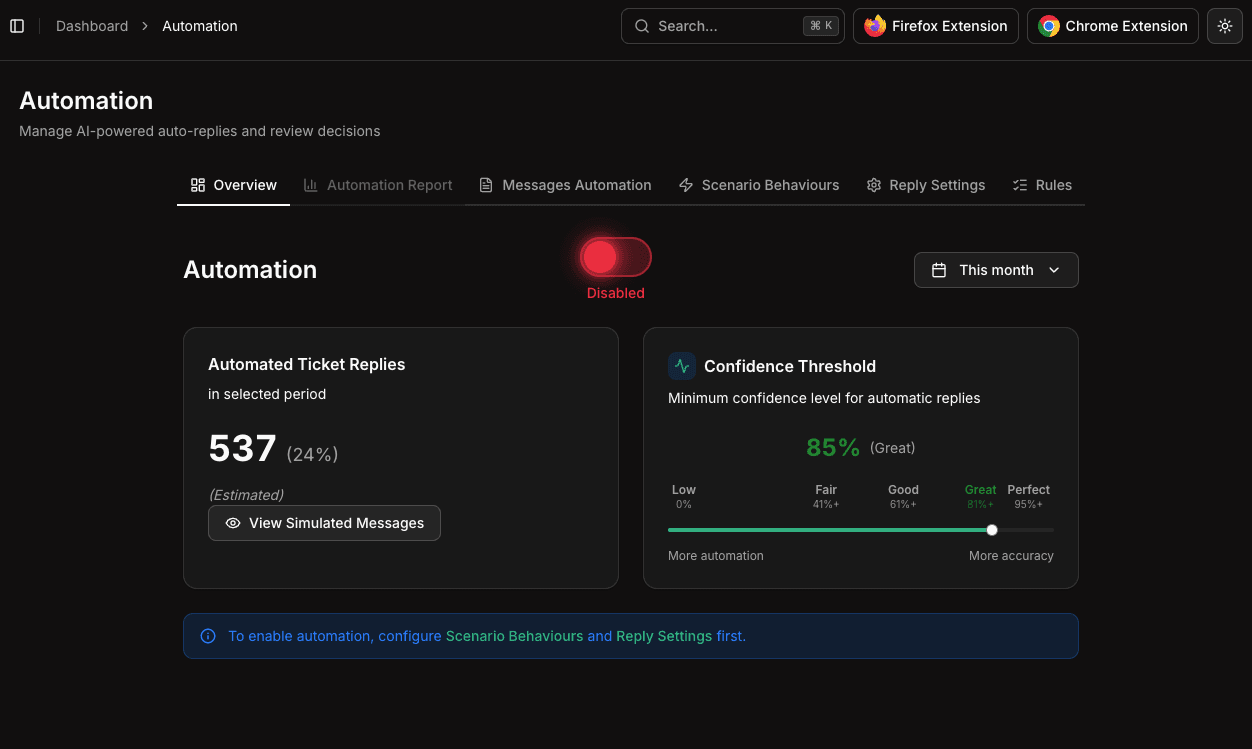The image size is (1252, 749).
Task: Follow the Reply Settings link in banner
Action: click(x=664, y=636)
